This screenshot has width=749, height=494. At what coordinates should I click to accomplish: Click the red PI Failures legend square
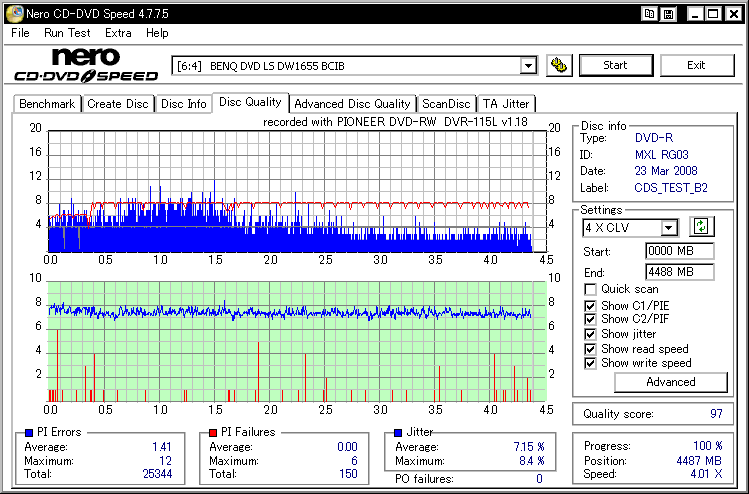click(212, 432)
